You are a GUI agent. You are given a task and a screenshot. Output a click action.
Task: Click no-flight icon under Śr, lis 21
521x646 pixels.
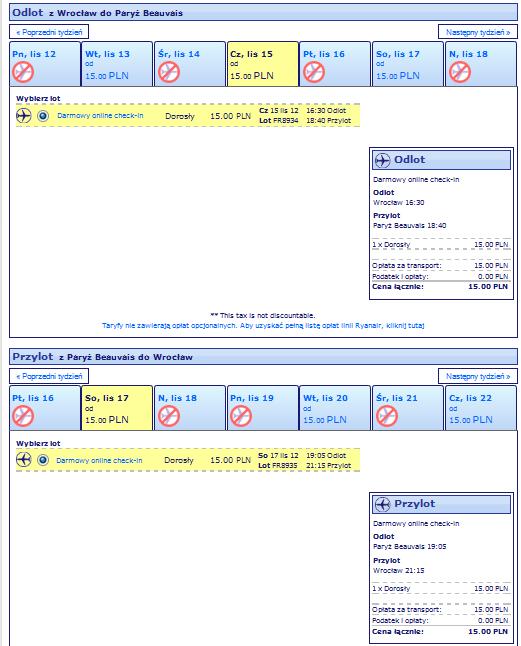[387, 416]
